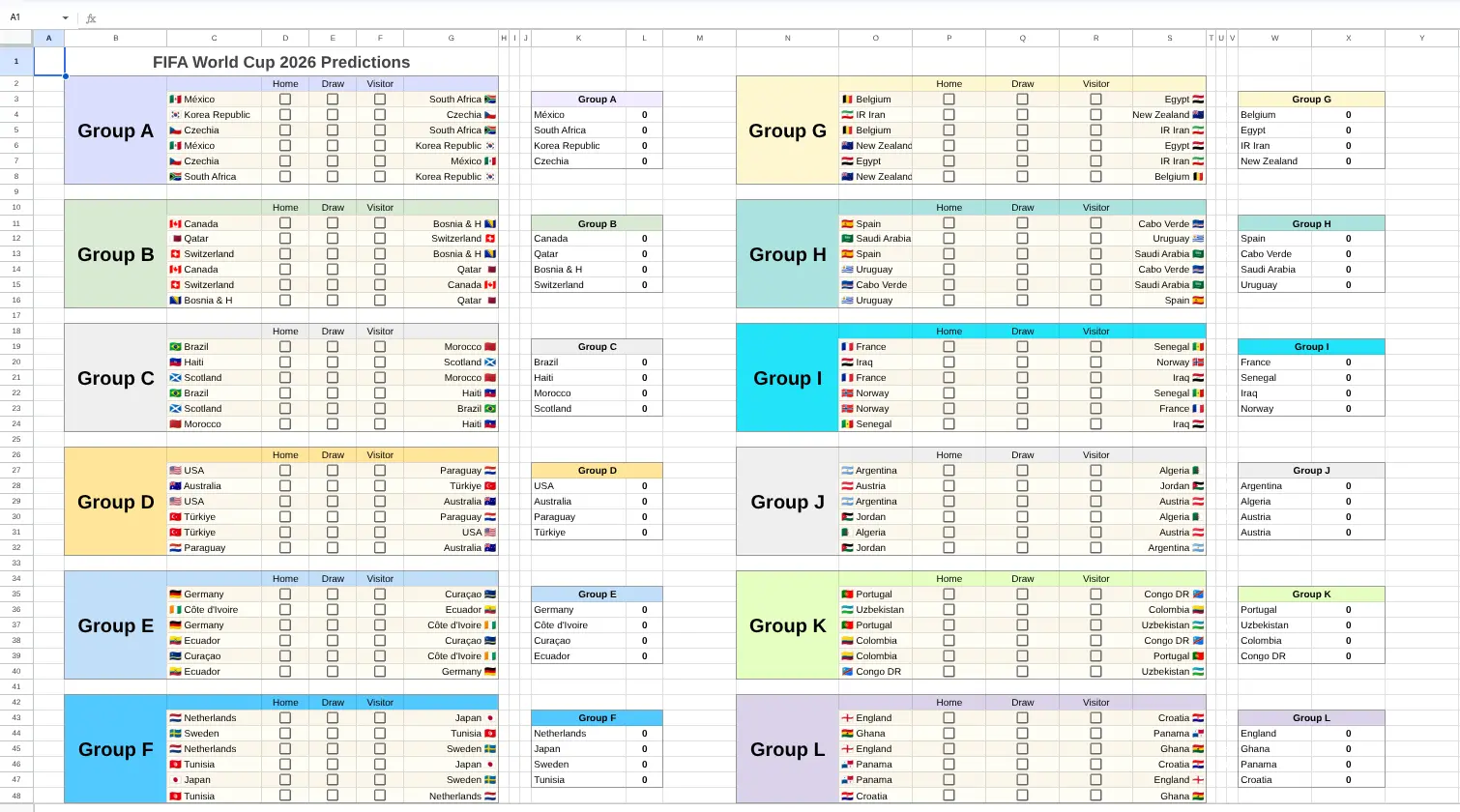Click 'Norway' in Group I standings table
Viewport: 1460px width, 812px height.
[x=1257, y=409]
